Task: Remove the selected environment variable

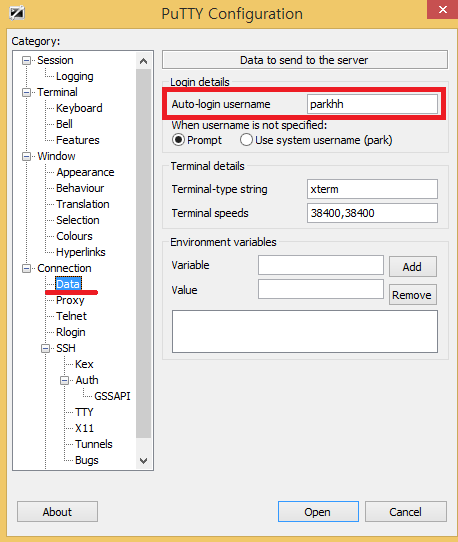Action: pos(413,295)
